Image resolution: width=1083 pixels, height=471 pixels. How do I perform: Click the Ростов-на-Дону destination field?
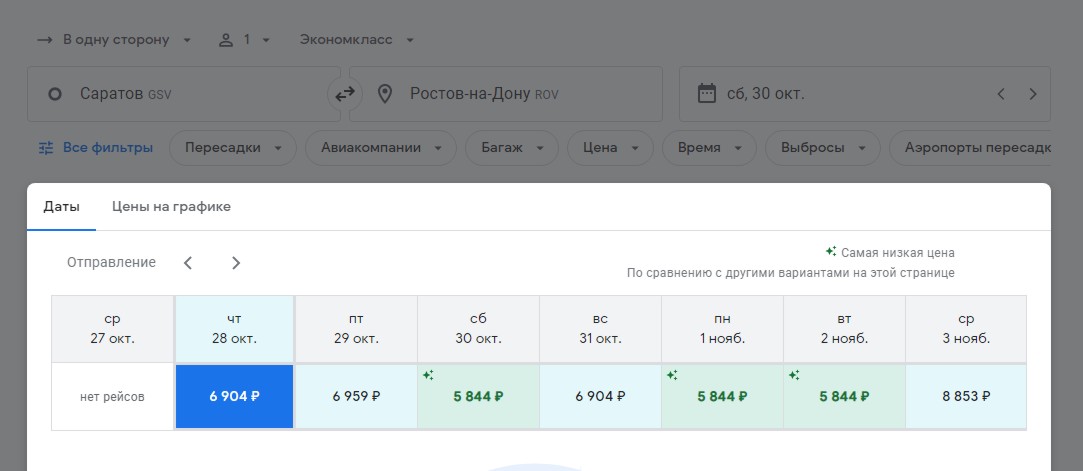click(x=505, y=94)
